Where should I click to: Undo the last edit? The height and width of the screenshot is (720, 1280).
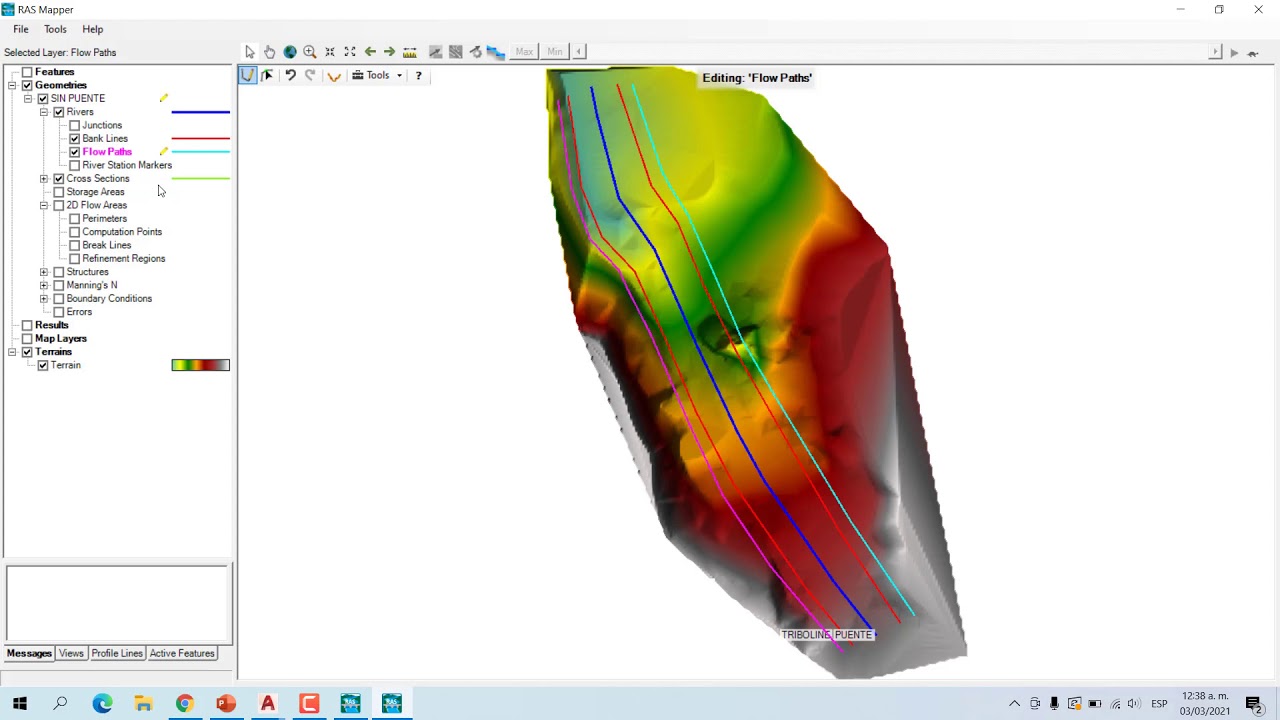click(x=290, y=75)
